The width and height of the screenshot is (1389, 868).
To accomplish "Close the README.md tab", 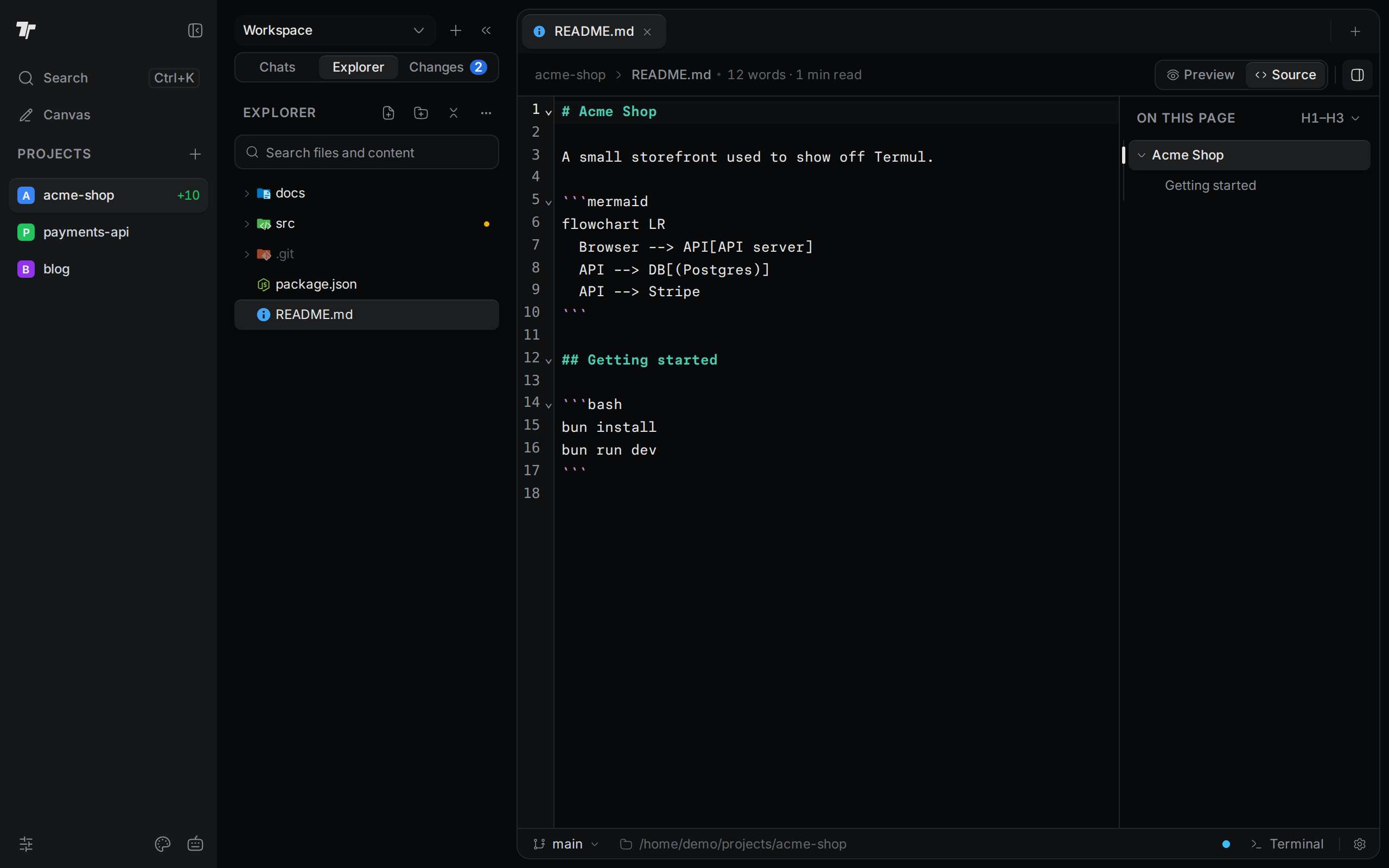I will point(647,32).
